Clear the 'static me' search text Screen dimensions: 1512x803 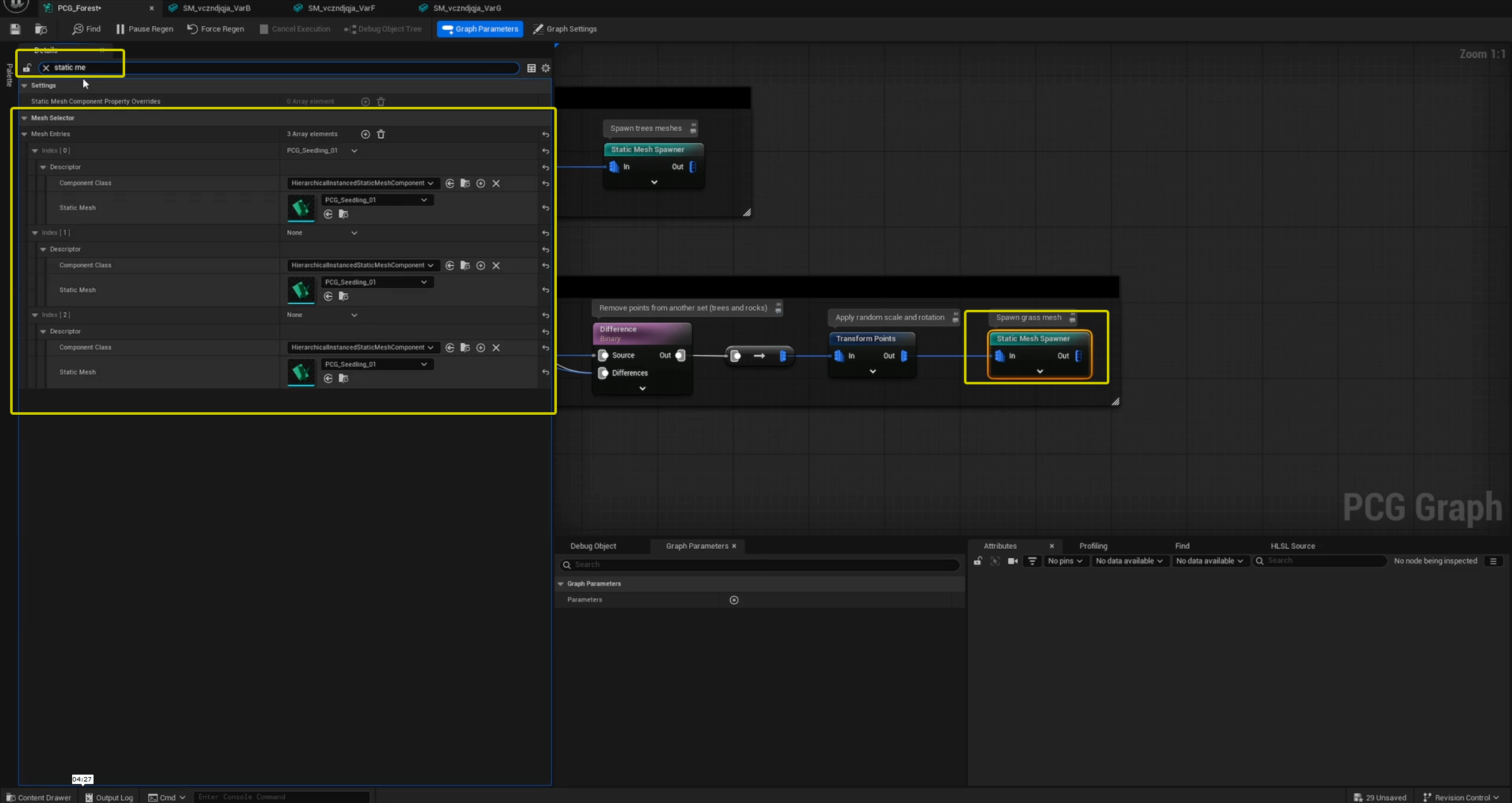click(46, 68)
